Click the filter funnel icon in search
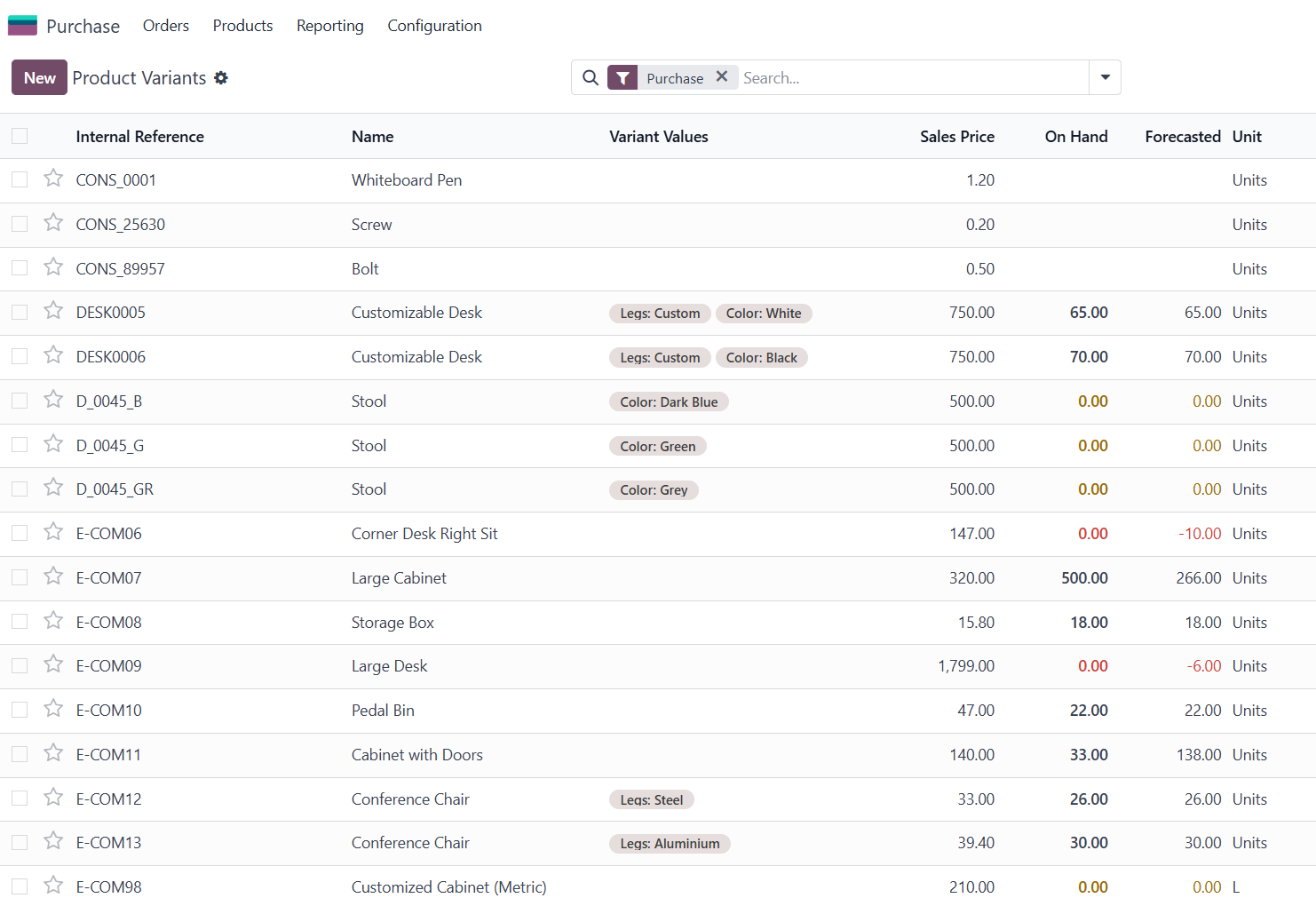Viewport: 1316px width, 906px height. pos(622,78)
